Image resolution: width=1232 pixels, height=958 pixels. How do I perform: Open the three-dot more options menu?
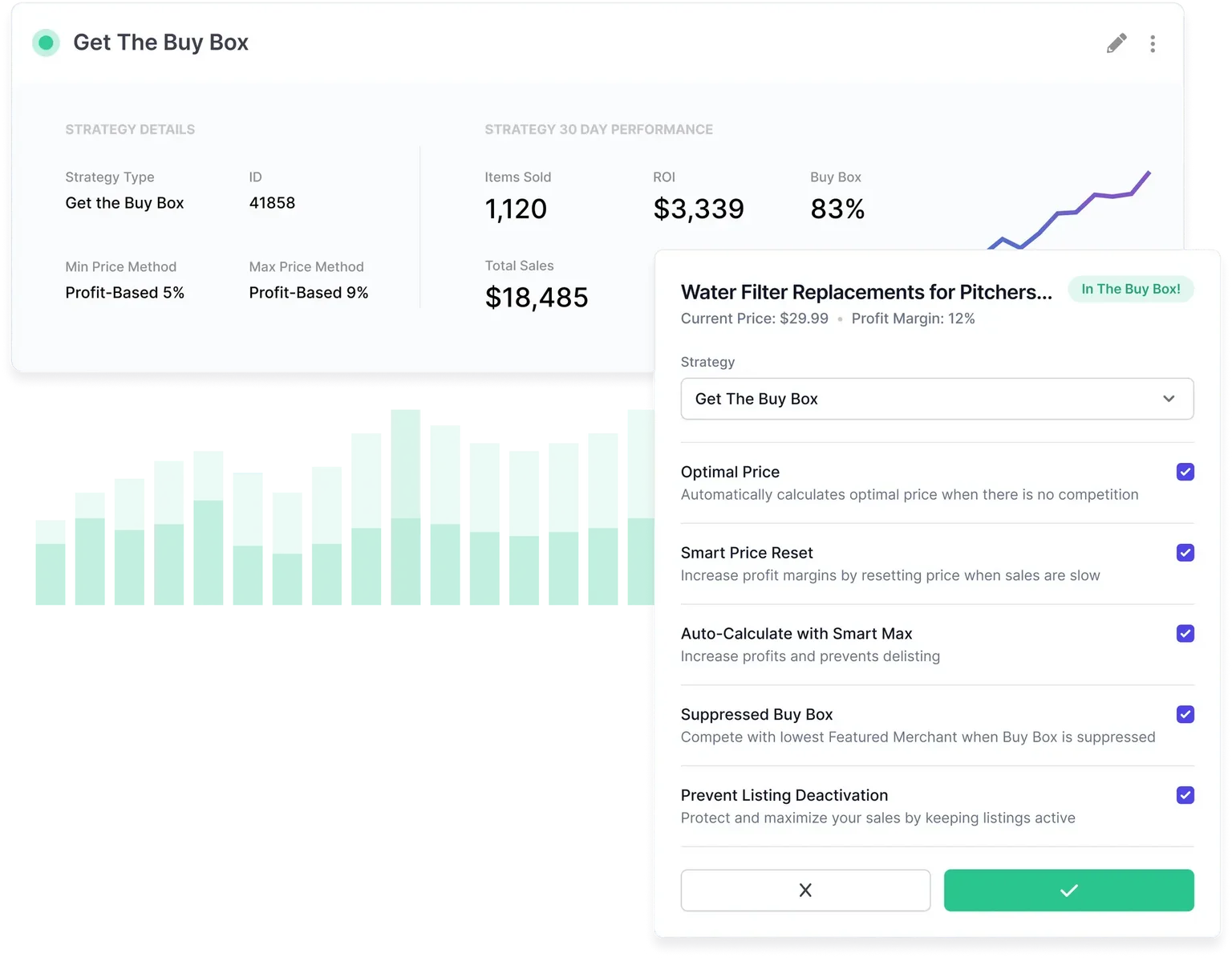coord(1153,43)
